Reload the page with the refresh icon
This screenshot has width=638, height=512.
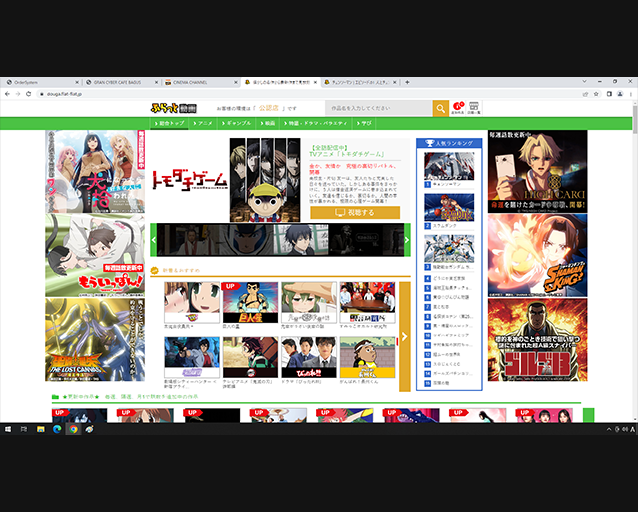[x=28, y=94]
